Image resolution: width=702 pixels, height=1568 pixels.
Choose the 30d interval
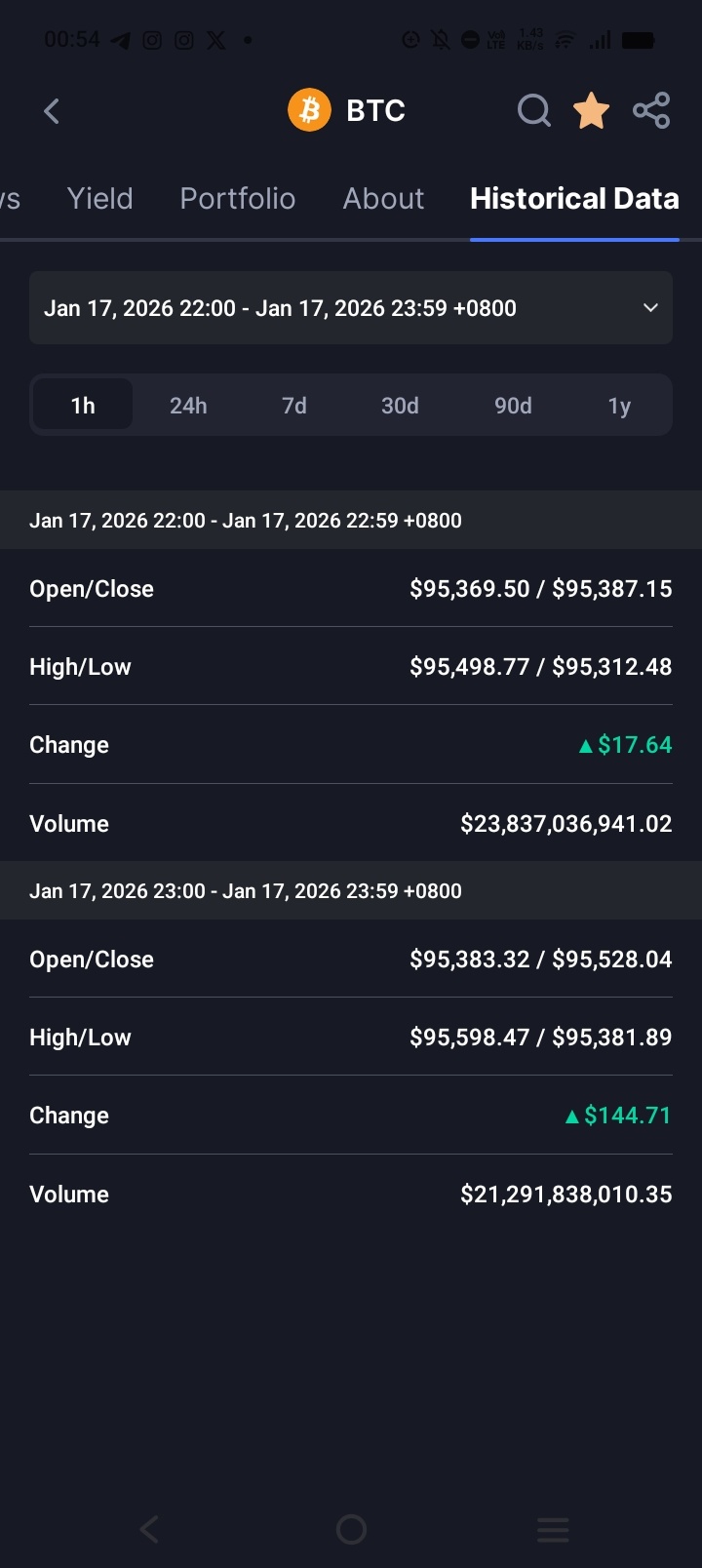tap(400, 405)
